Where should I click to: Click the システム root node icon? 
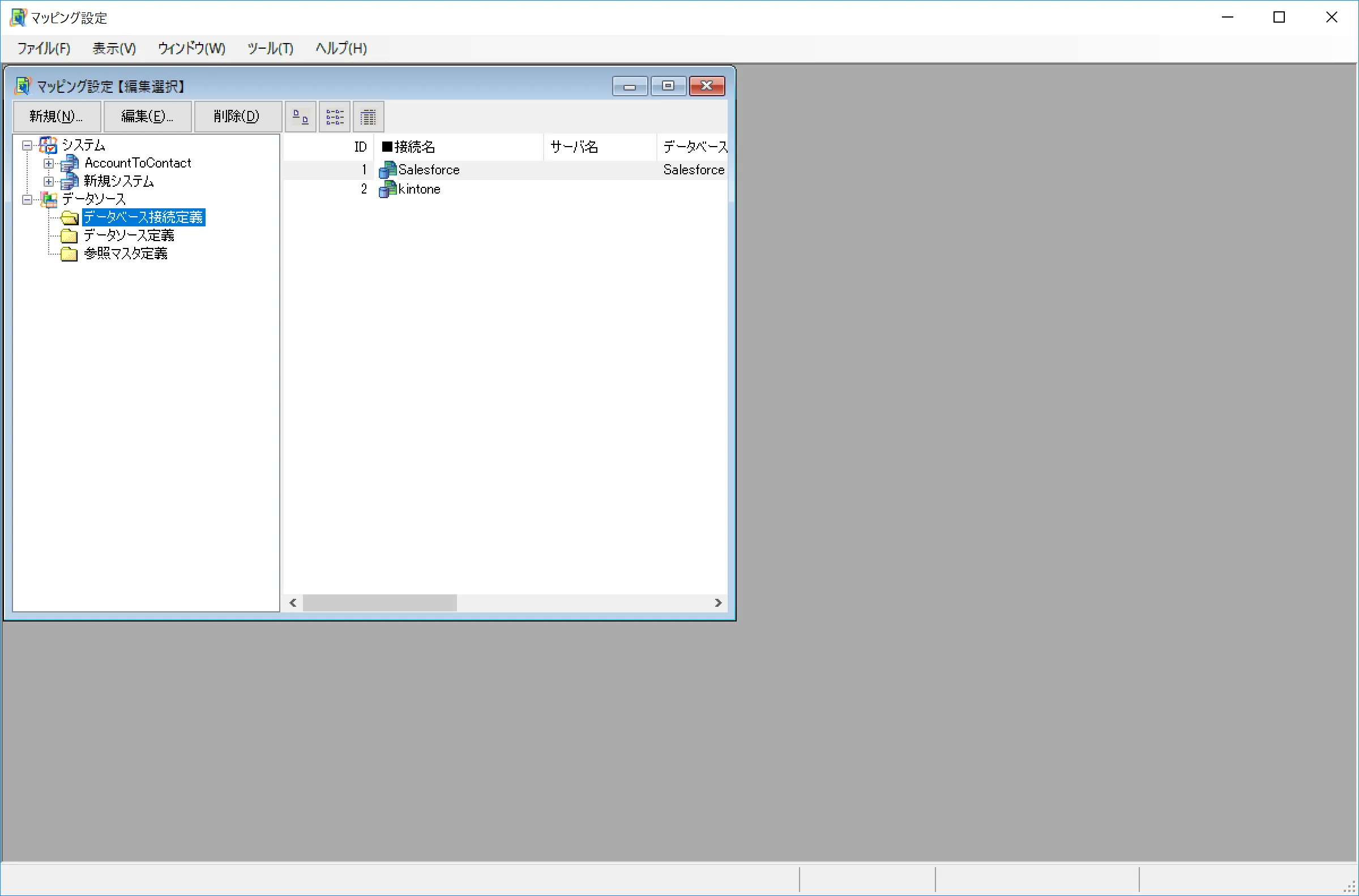48,144
